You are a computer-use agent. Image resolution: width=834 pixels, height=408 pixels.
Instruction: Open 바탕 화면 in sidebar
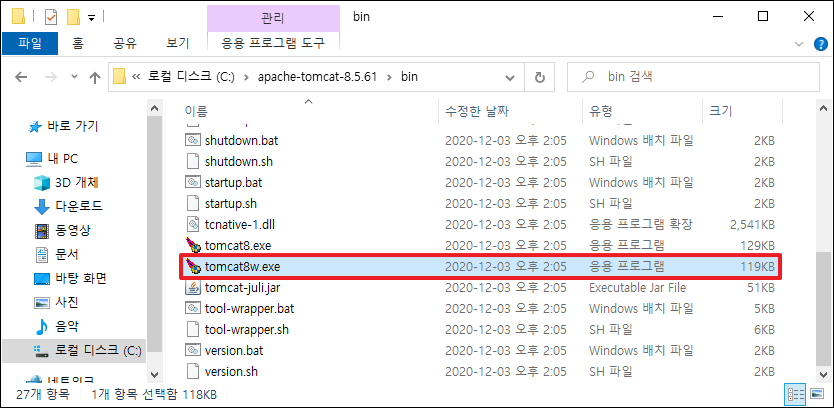tap(70, 278)
